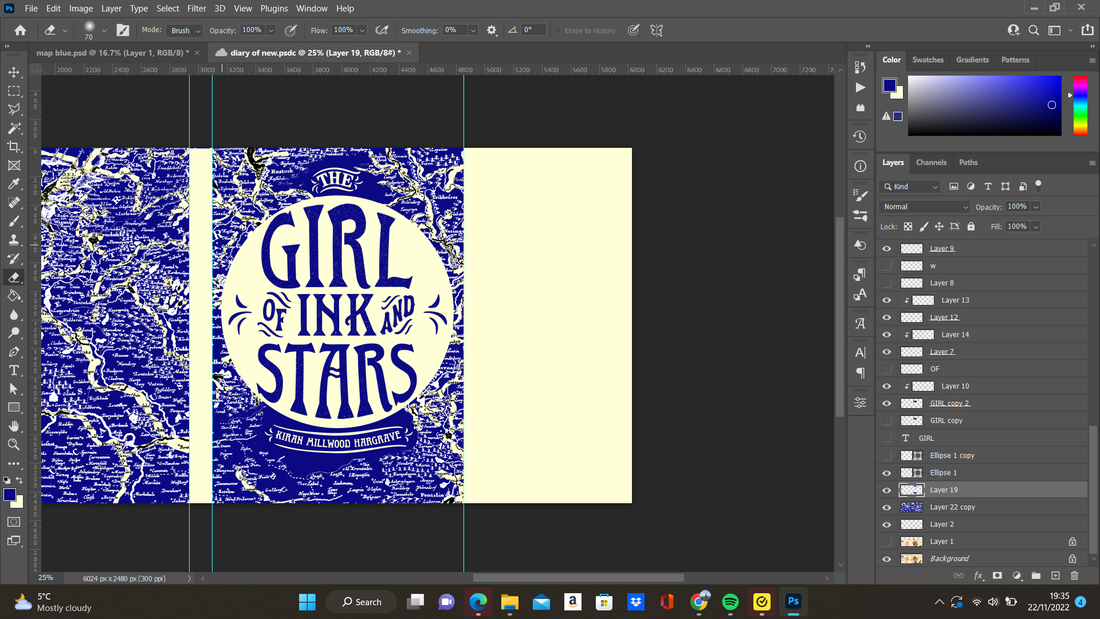Select the Move tool

coord(14,72)
